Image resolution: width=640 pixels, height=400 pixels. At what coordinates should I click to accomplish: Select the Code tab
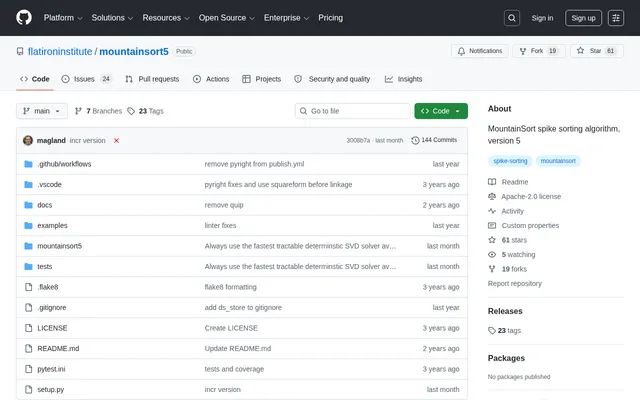tap(35, 79)
